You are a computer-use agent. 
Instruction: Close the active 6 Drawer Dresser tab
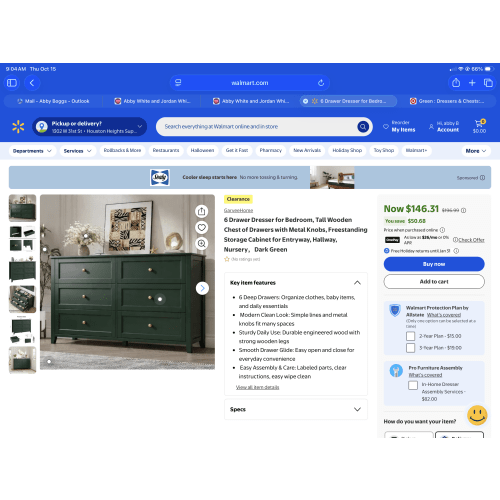(x=305, y=101)
